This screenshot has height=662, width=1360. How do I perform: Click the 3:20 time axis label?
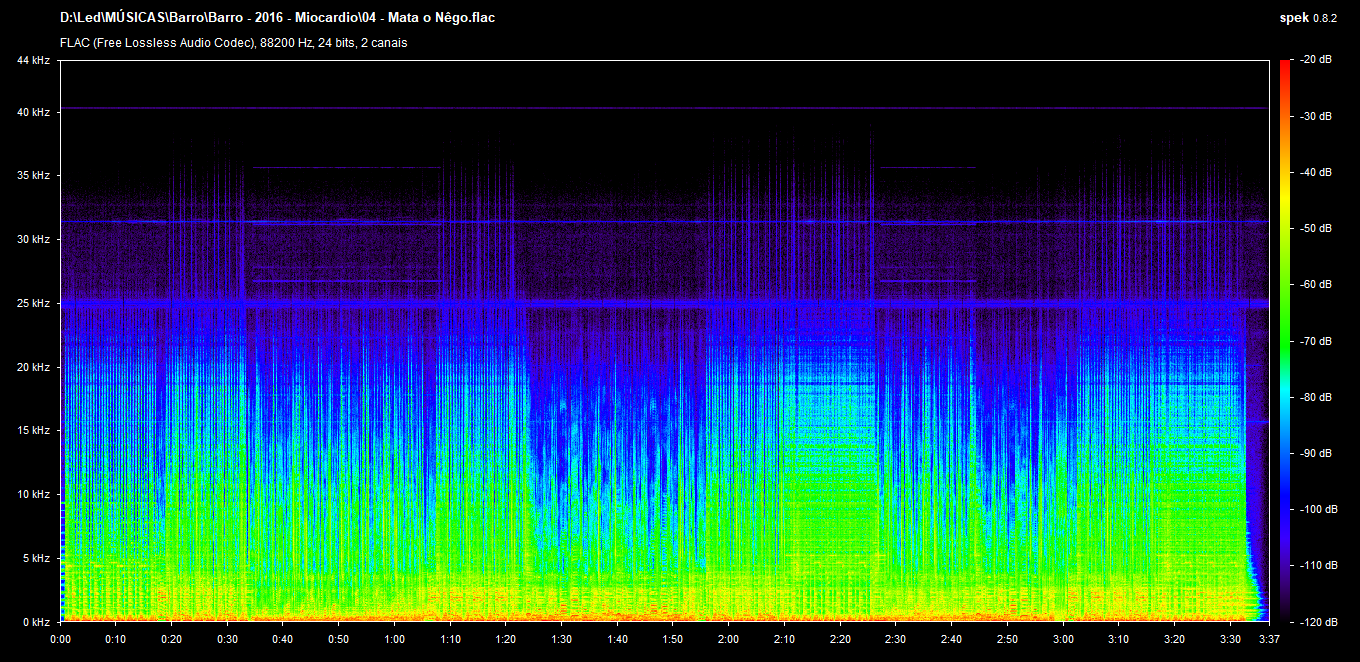point(1174,639)
